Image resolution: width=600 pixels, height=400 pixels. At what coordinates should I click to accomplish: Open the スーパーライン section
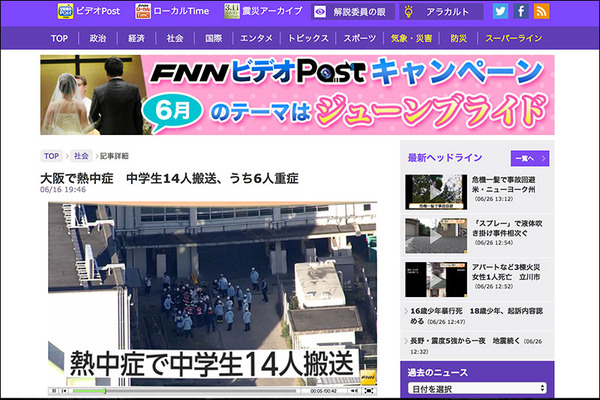tap(514, 38)
